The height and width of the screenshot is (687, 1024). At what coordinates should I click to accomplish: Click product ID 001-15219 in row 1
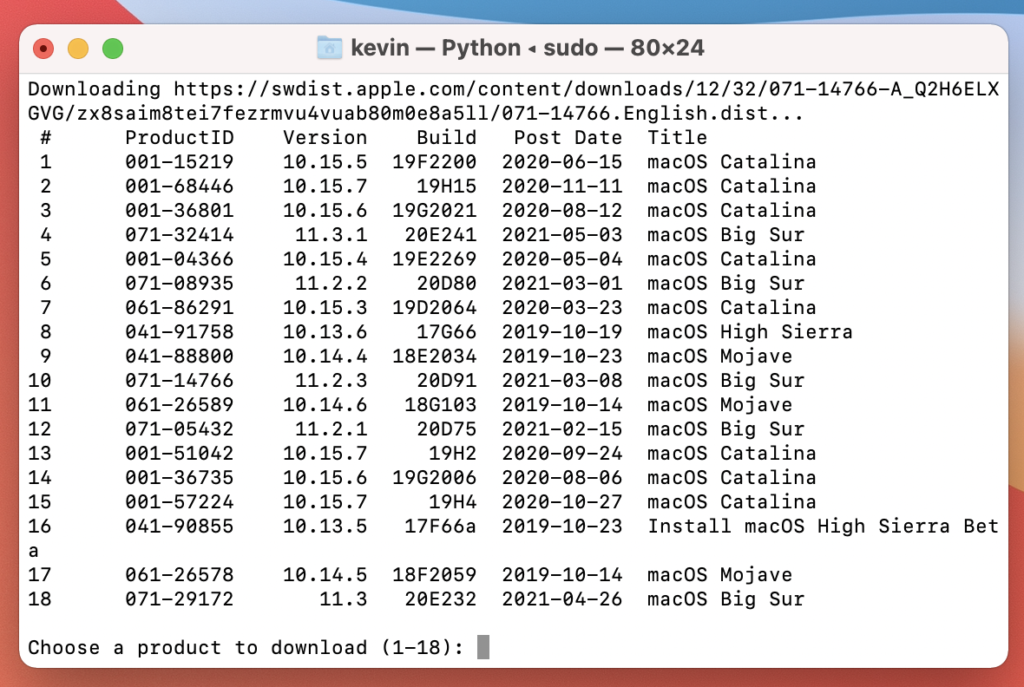click(179, 162)
